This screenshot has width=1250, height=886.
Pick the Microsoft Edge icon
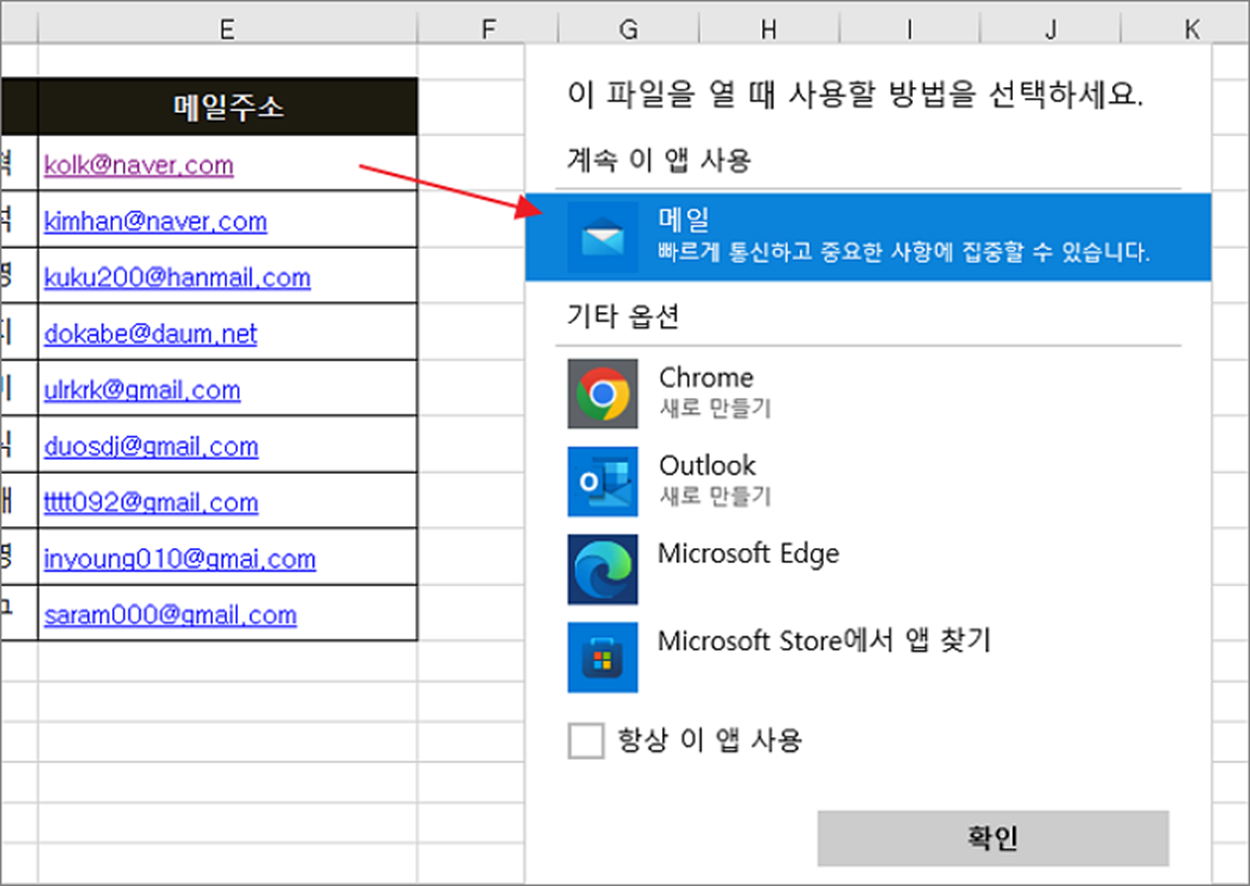(603, 569)
